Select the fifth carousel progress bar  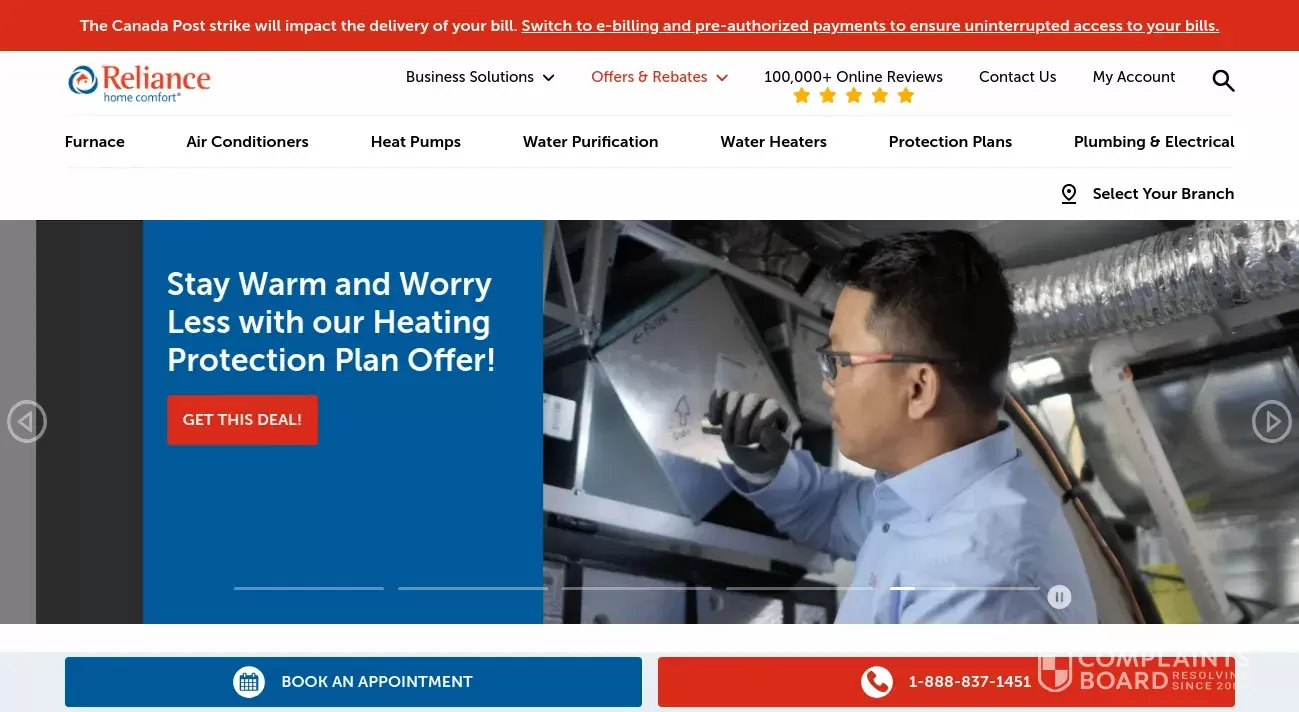click(965, 588)
